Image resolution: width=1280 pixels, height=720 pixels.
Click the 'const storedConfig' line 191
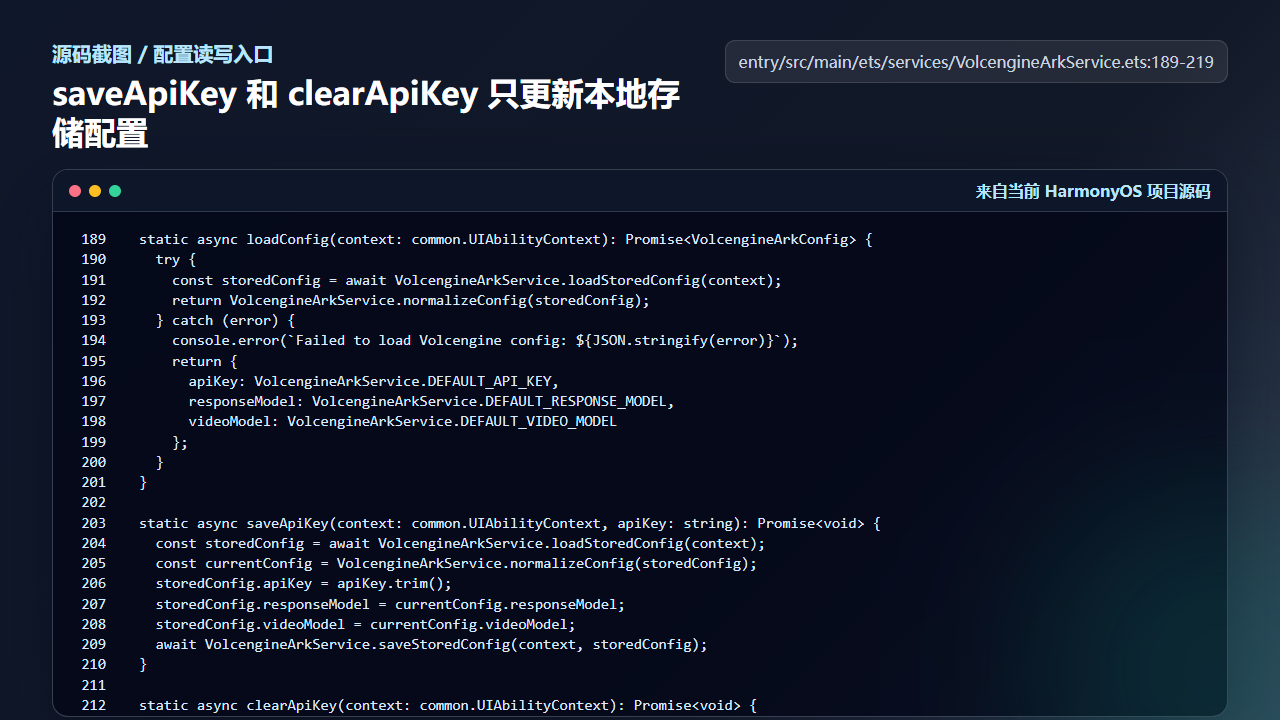(477, 280)
